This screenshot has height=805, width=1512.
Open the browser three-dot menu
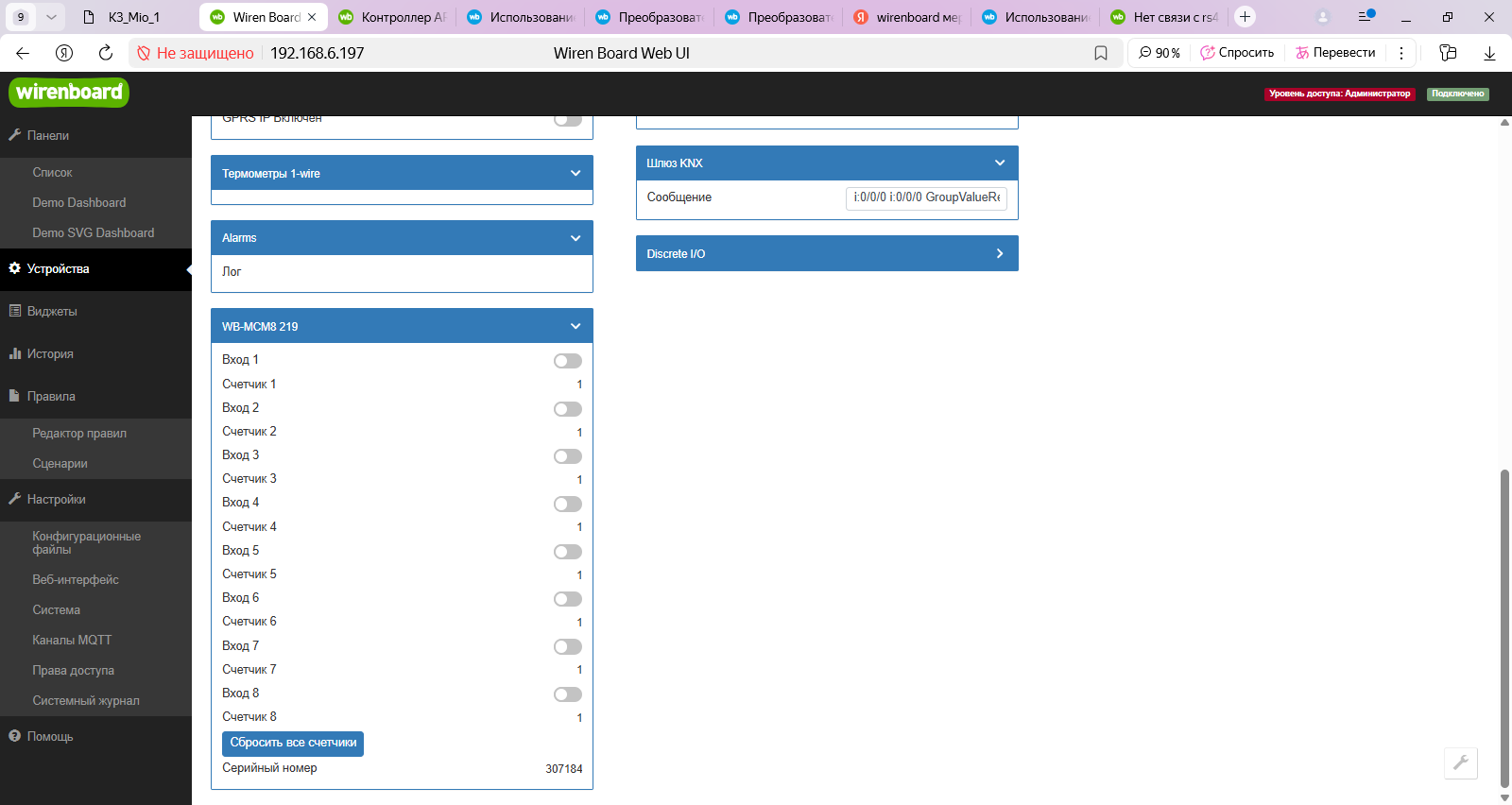point(1401,53)
